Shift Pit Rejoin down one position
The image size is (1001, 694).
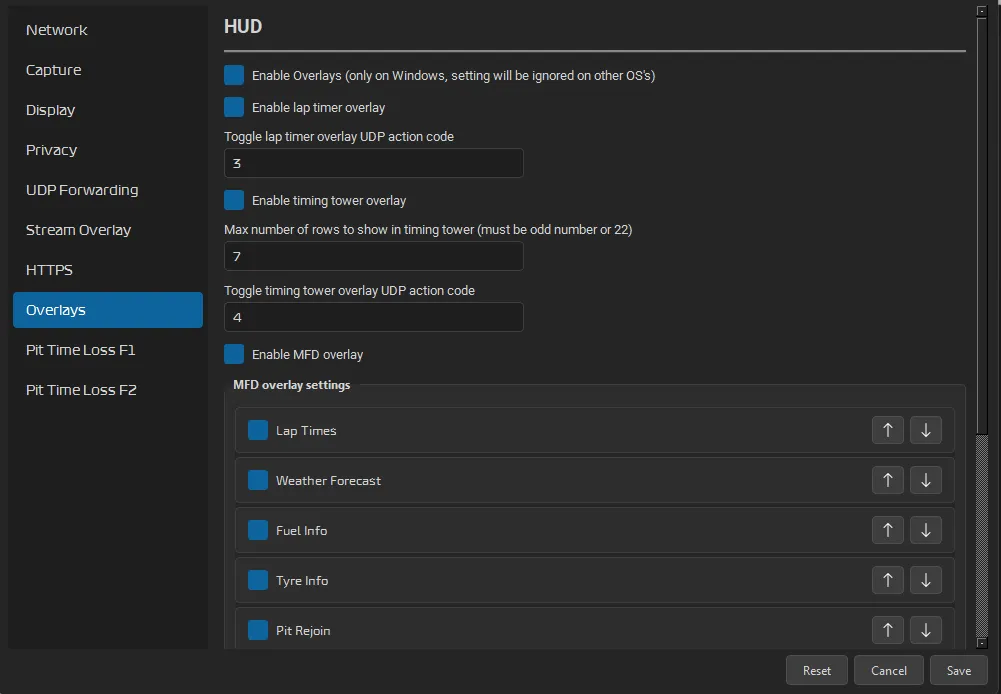pos(925,630)
